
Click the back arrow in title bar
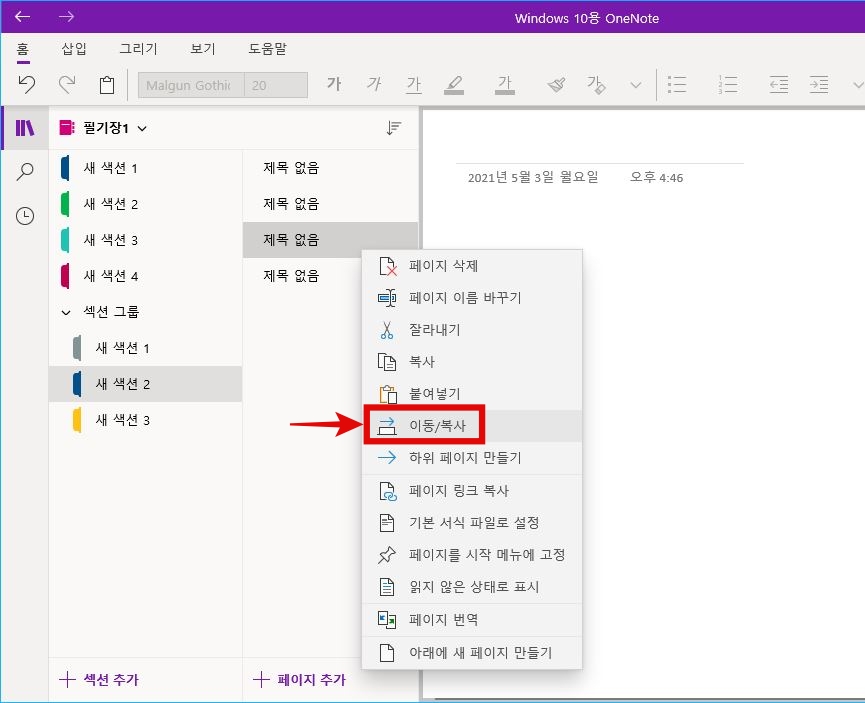tap(22, 17)
